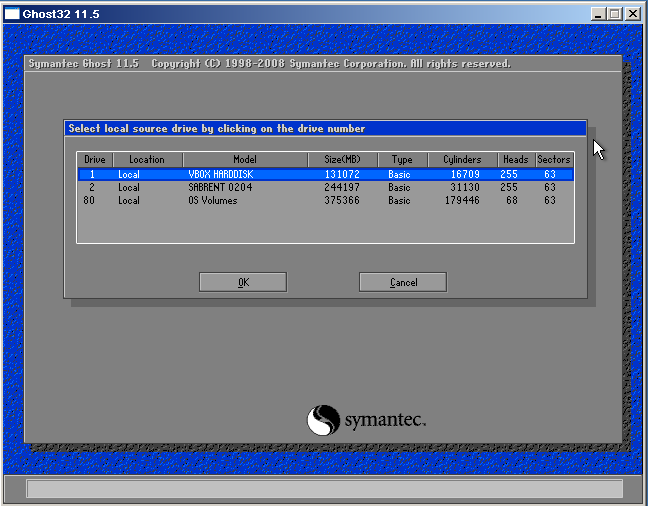The width and height of the screenshot is (648, 506).
Task: Maximize the Ghost32 11.5 window
Action: (x=615, y=14)
